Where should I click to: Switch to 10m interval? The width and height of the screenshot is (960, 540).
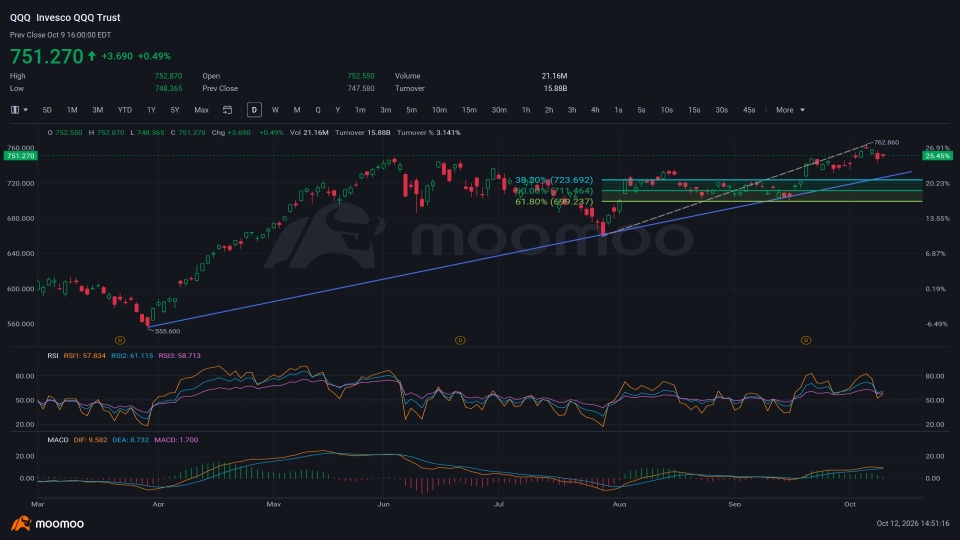tap(439, 110)
